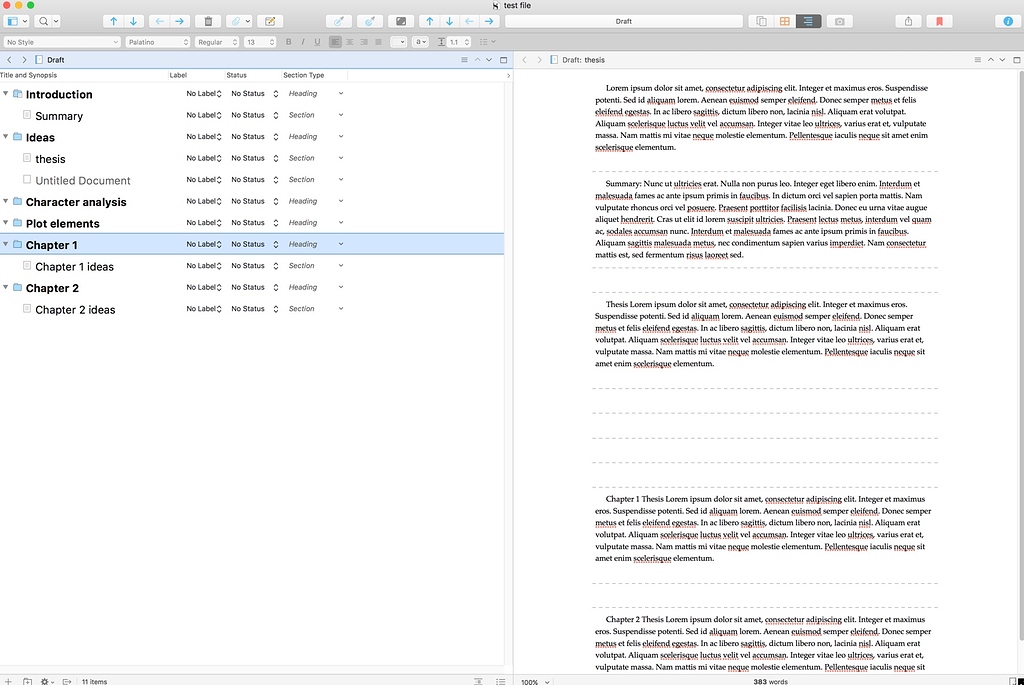The image size is (1024, 685).
Task: Toggle the Inspector with blue info icon
Action: 1008,20
